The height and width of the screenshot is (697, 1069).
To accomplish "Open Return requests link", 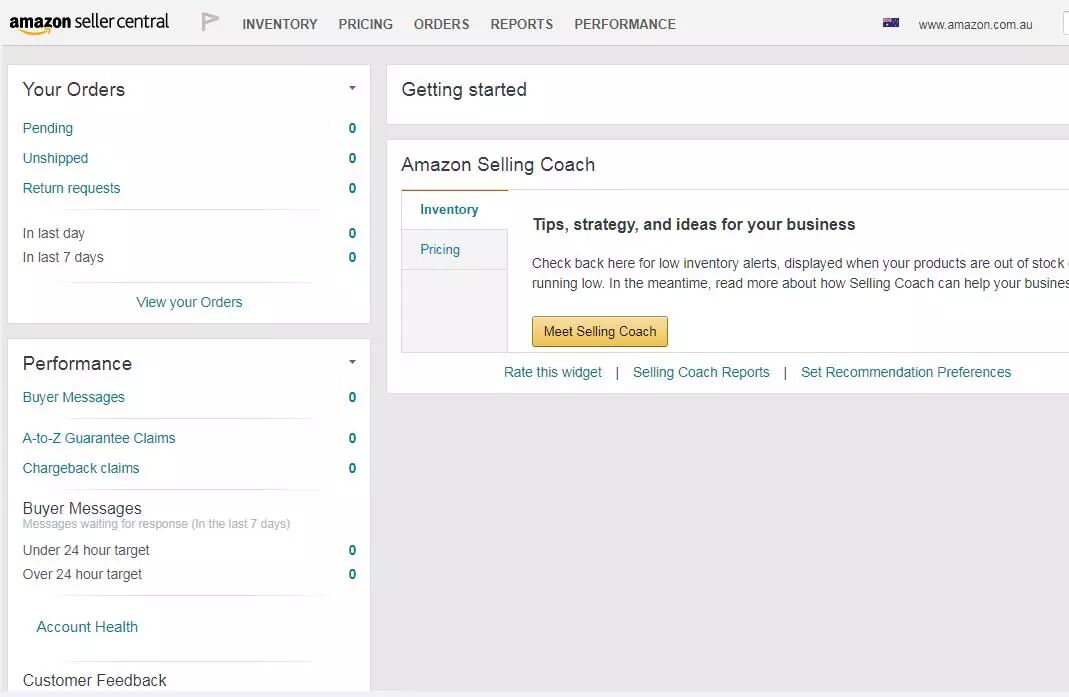I will [71, 188].
